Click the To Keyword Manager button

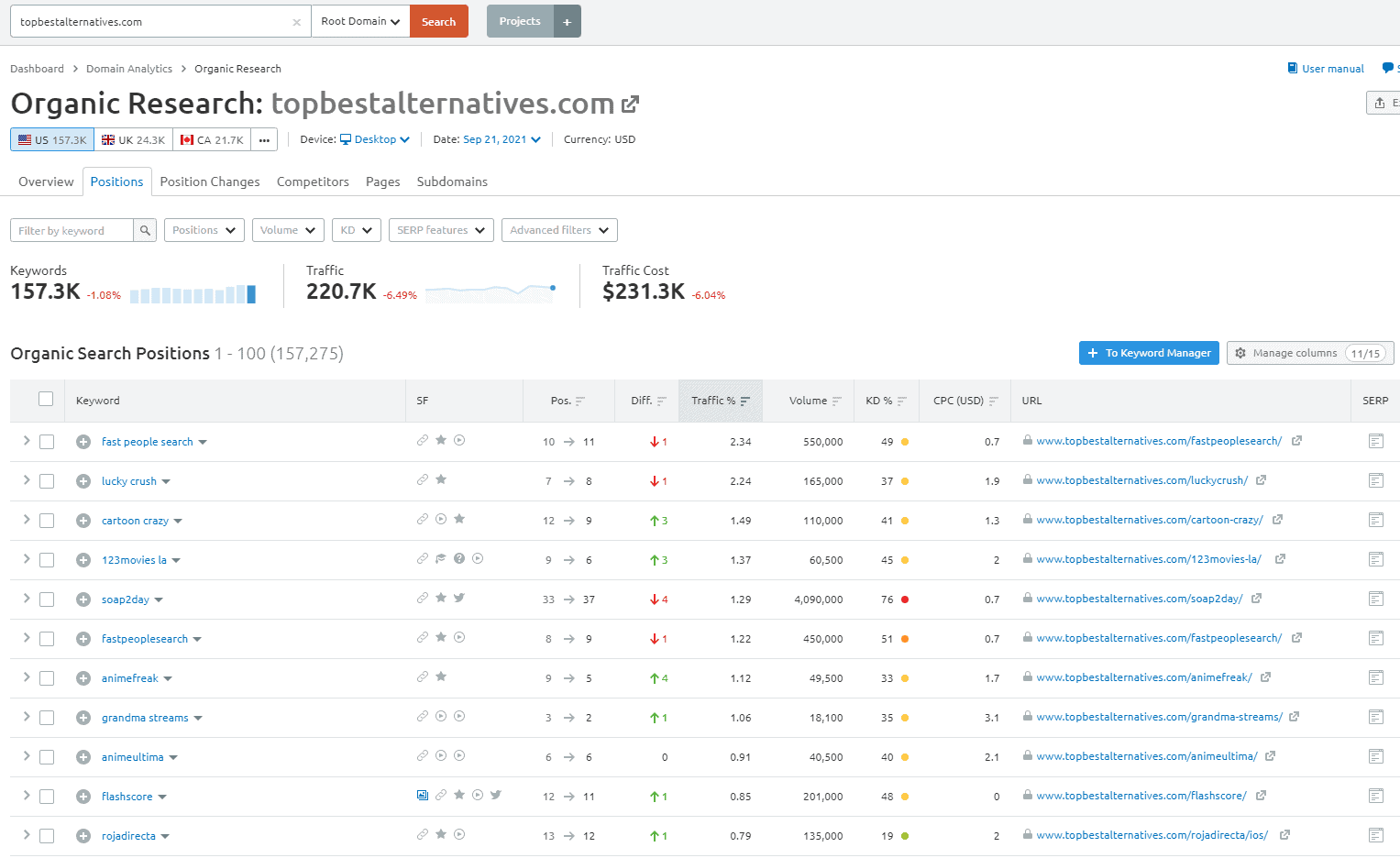1149,353
